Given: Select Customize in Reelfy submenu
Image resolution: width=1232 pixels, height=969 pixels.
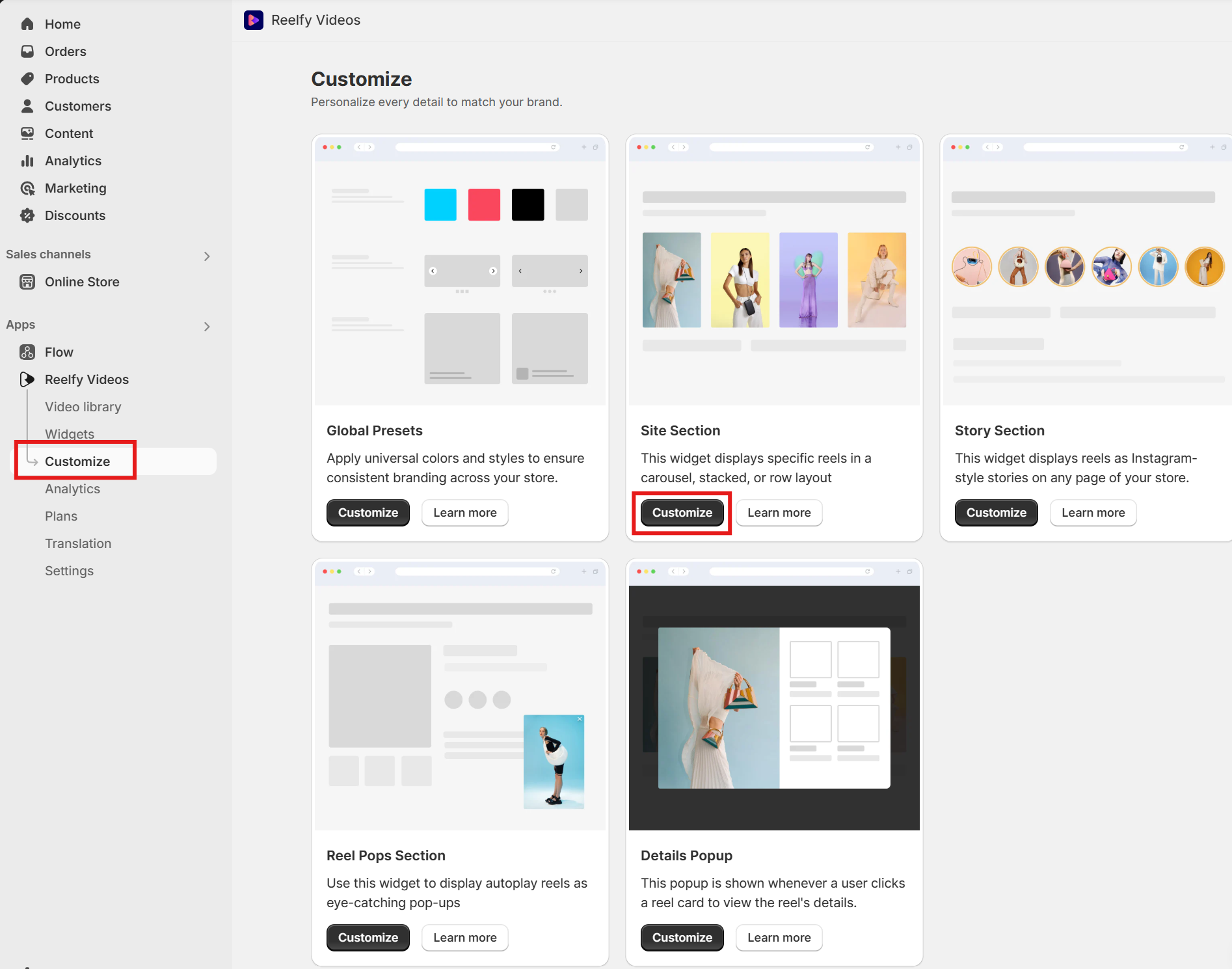Looking at the screenshot, I should [x=77, y=461].
